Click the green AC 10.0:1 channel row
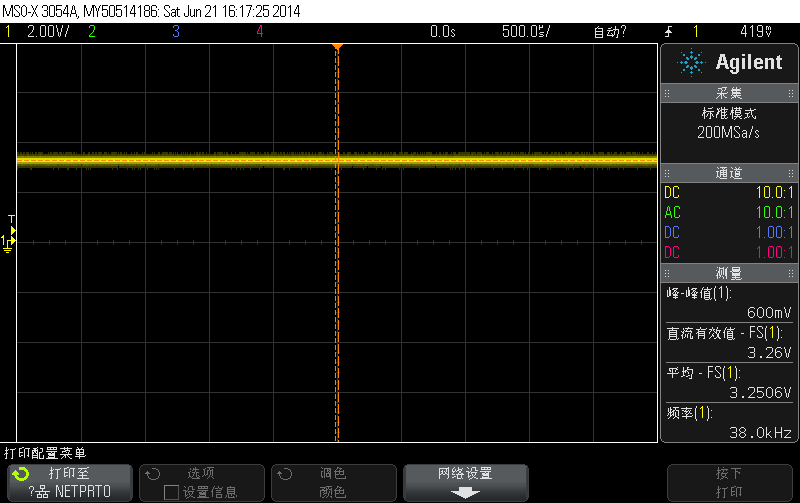This screenshot has width=800, height=503. click(x=729, y=212)
